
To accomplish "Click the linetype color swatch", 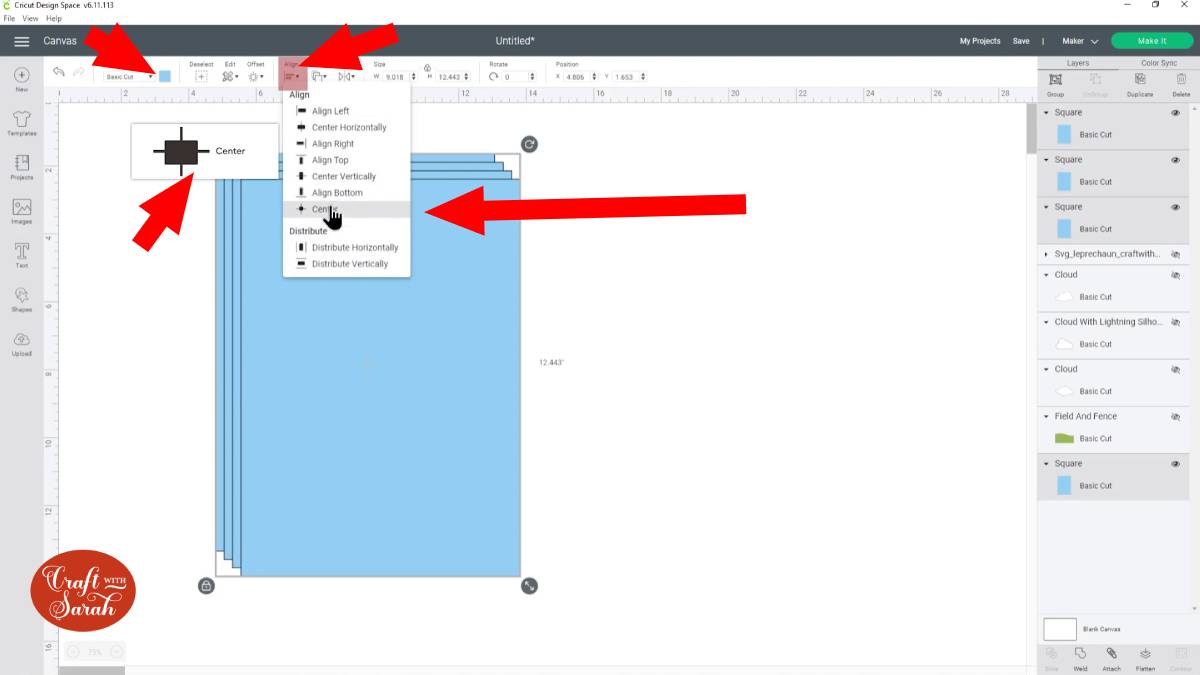I will [x=165, y=76].
